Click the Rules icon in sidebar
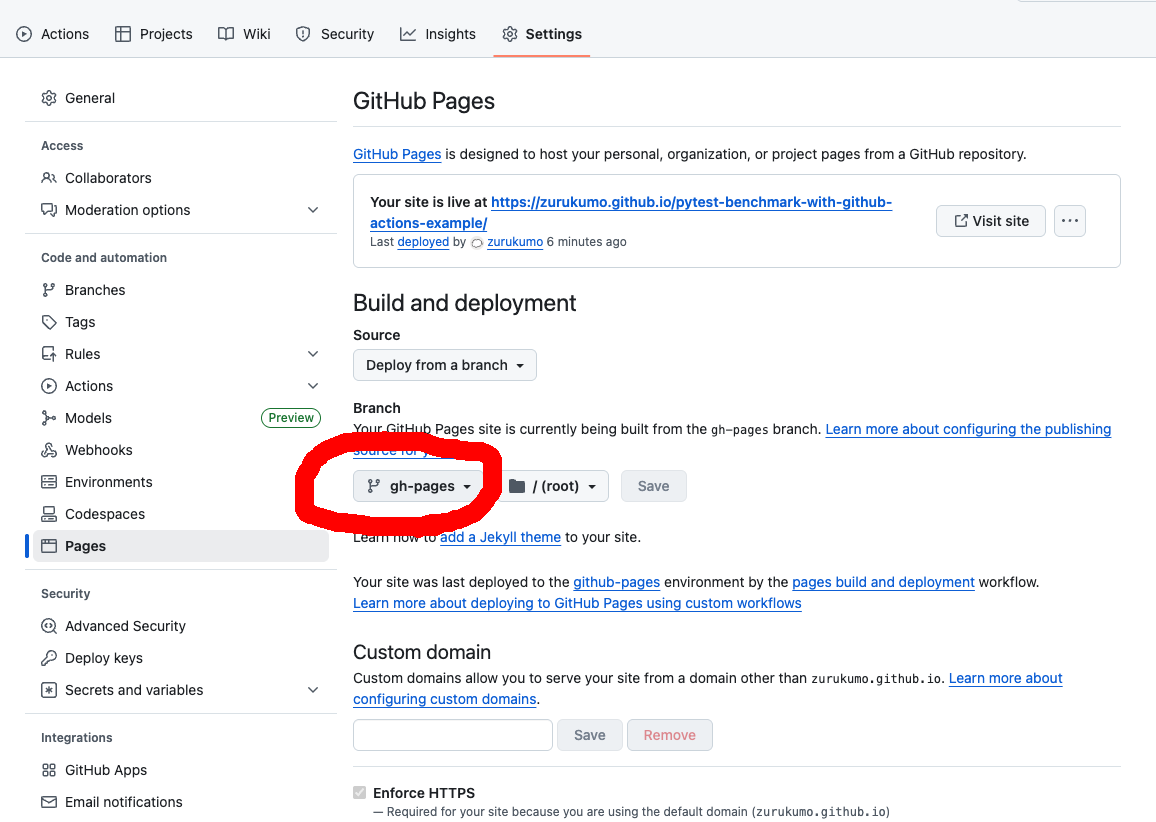 49,354
